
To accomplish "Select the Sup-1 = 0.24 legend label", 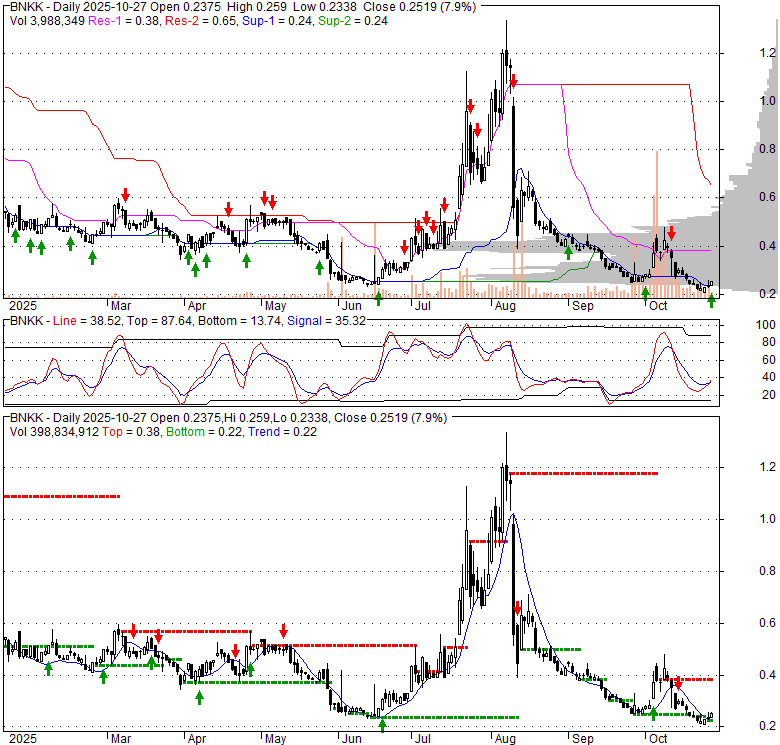I will coord(278,21).
